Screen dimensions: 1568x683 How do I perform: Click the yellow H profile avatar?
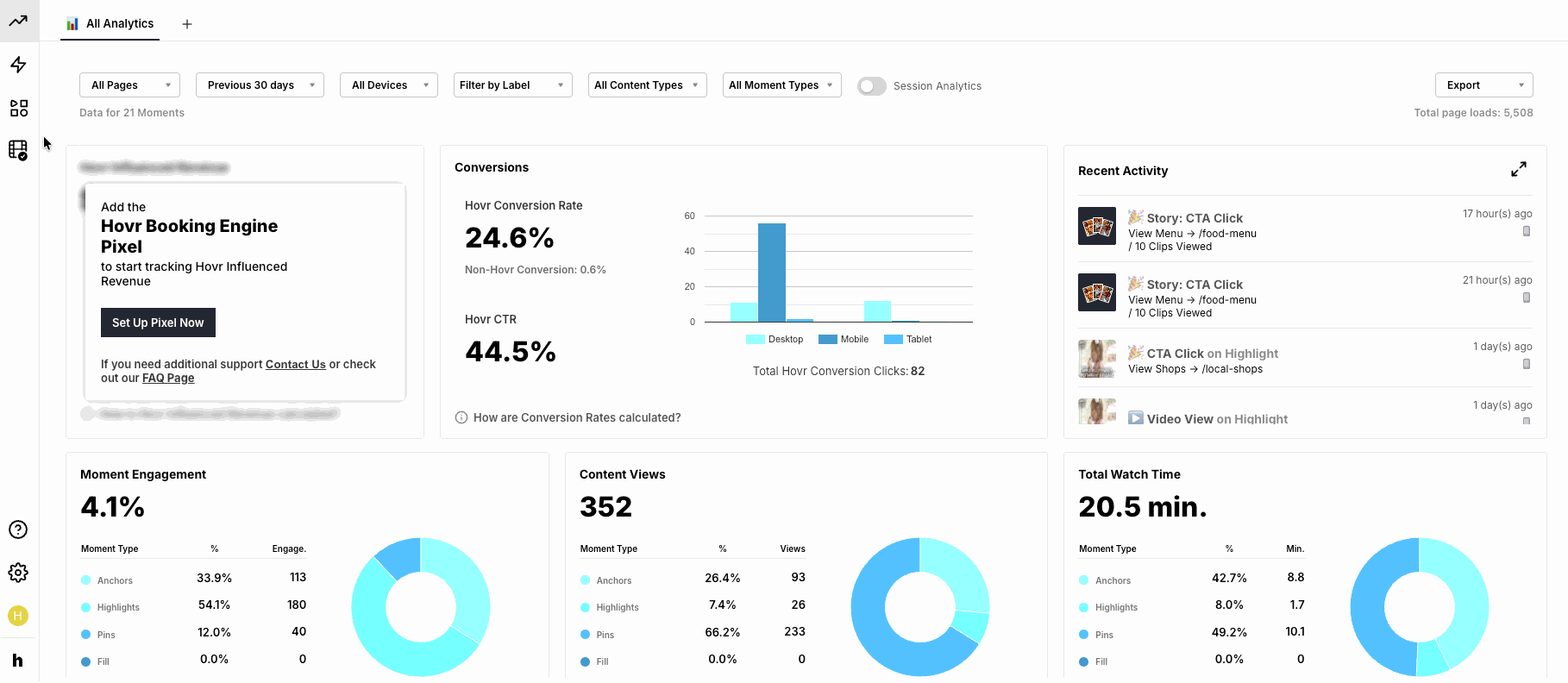tap(18, 615)
